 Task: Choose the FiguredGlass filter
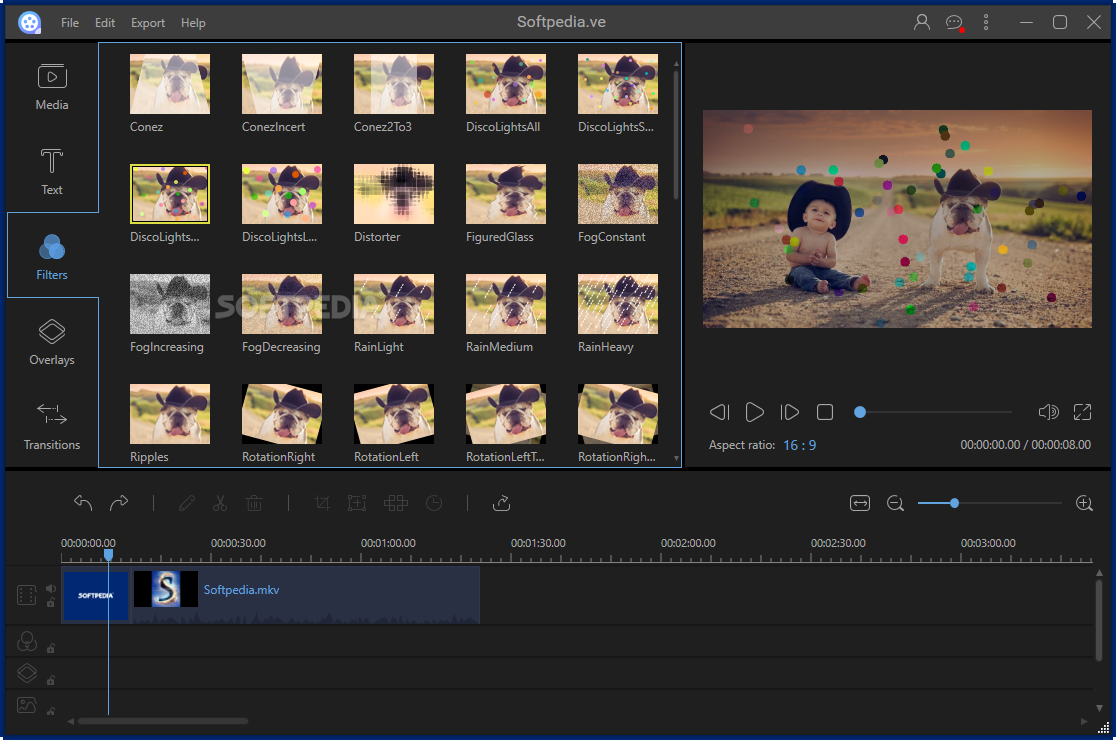coord(506,194)
